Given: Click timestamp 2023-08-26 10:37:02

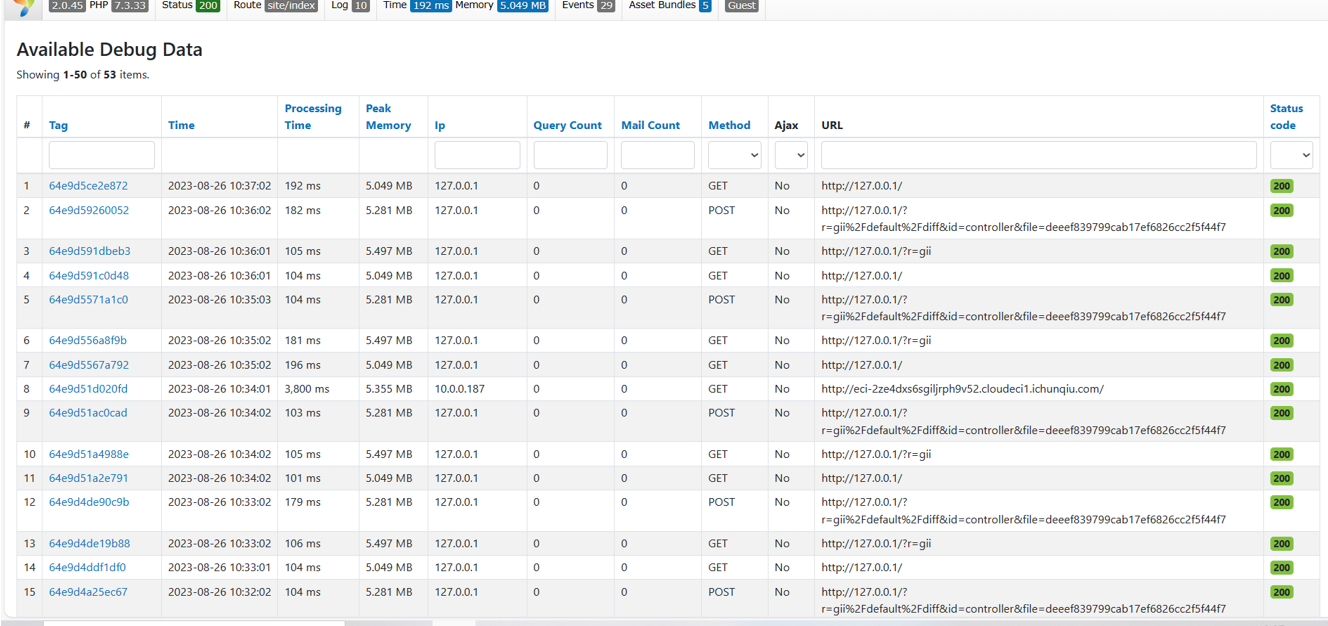Looking at the screenshot, I should tap(219, 186).
